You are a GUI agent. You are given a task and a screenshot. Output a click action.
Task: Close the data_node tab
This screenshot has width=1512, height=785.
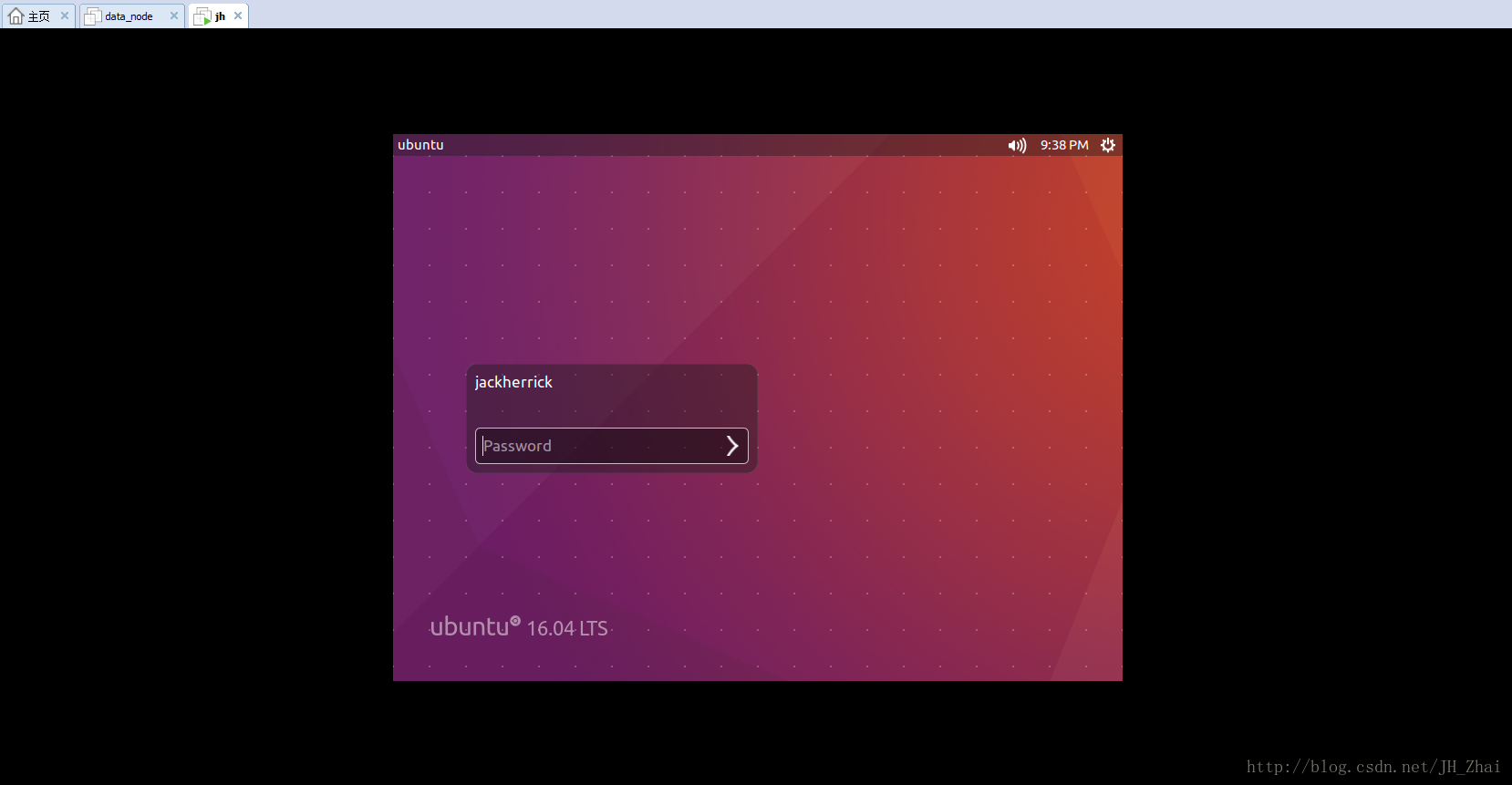174,15
